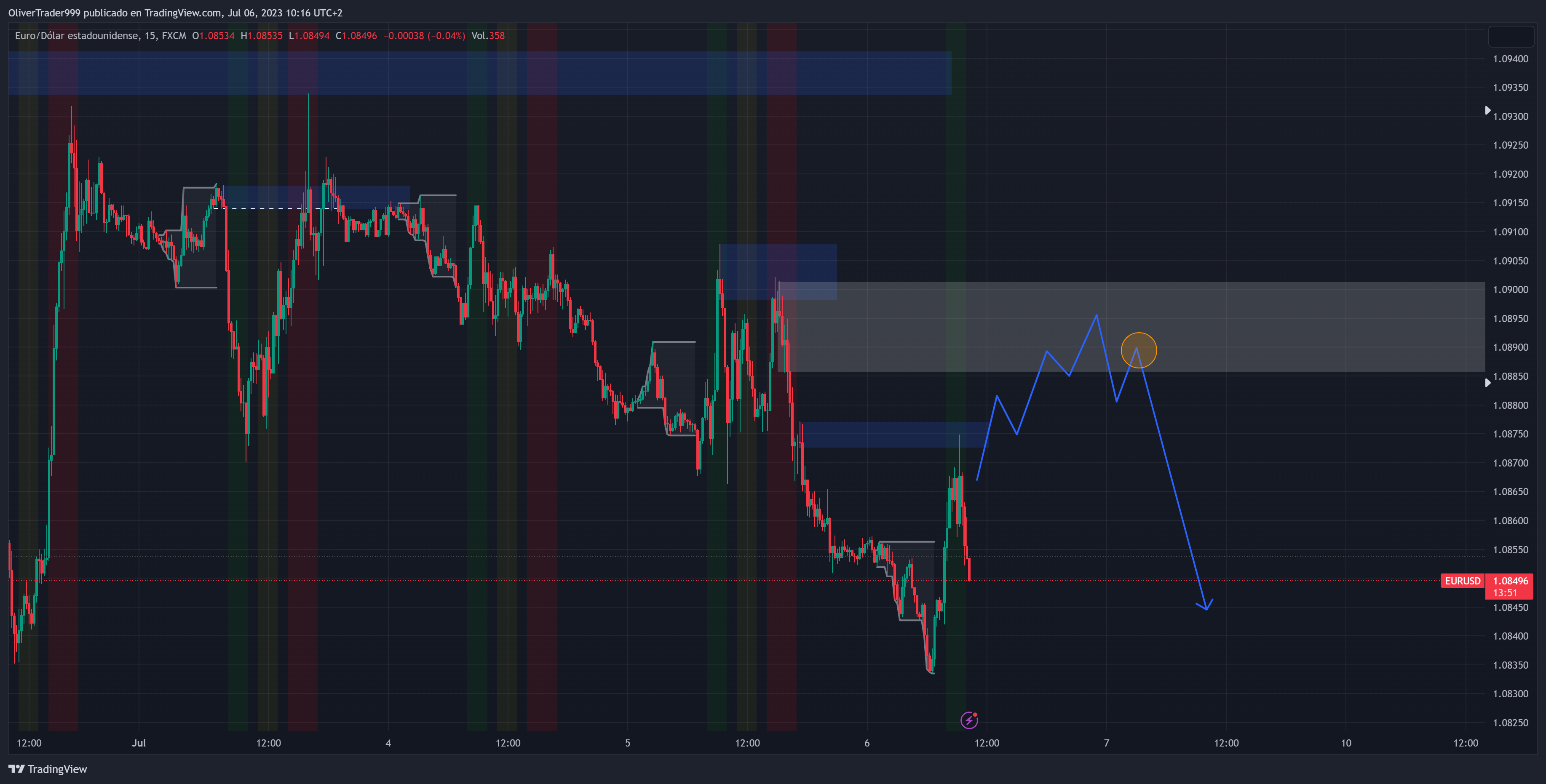Click the day 5 time axis label
Image resolution: width=1546 pixels, height=784 pixels.
pos(628,743)
